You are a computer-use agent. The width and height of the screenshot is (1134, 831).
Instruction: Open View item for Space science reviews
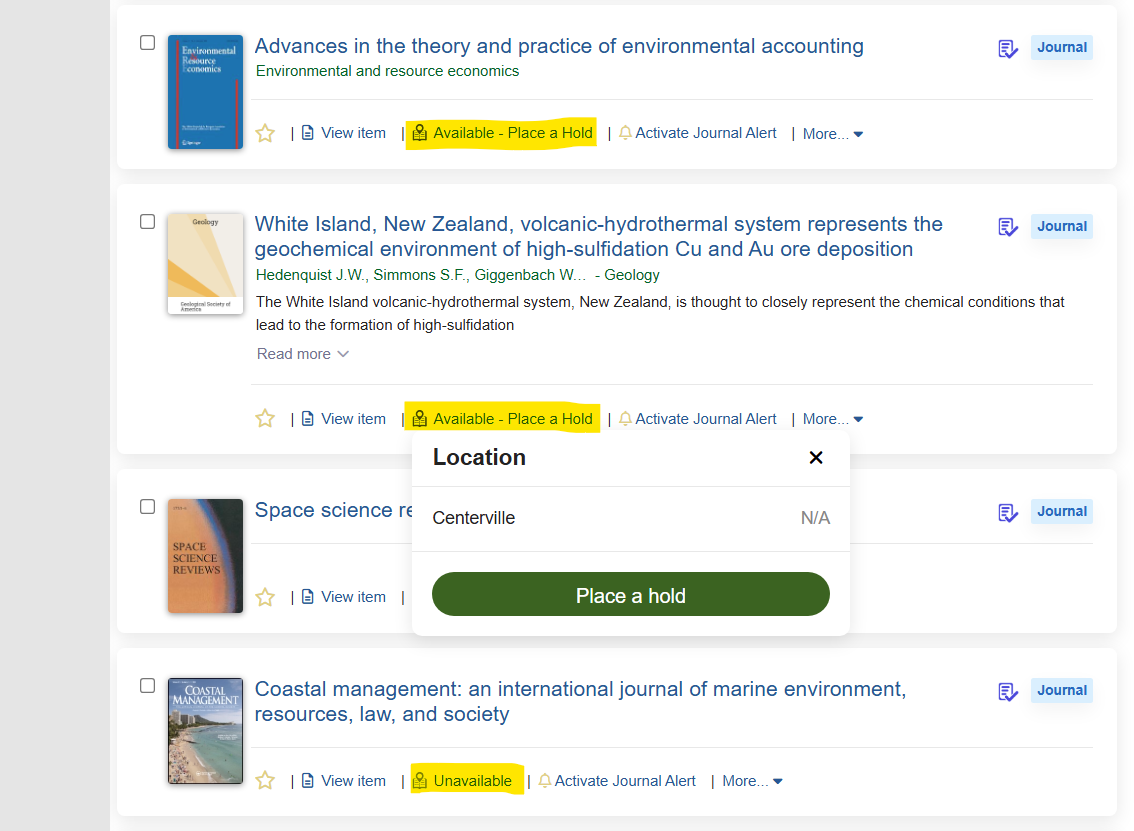click(344, 597)
